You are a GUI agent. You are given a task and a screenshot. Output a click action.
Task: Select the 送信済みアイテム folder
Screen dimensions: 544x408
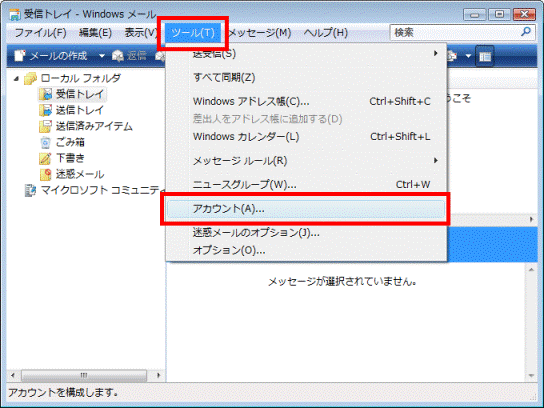(x=94, y=126)
